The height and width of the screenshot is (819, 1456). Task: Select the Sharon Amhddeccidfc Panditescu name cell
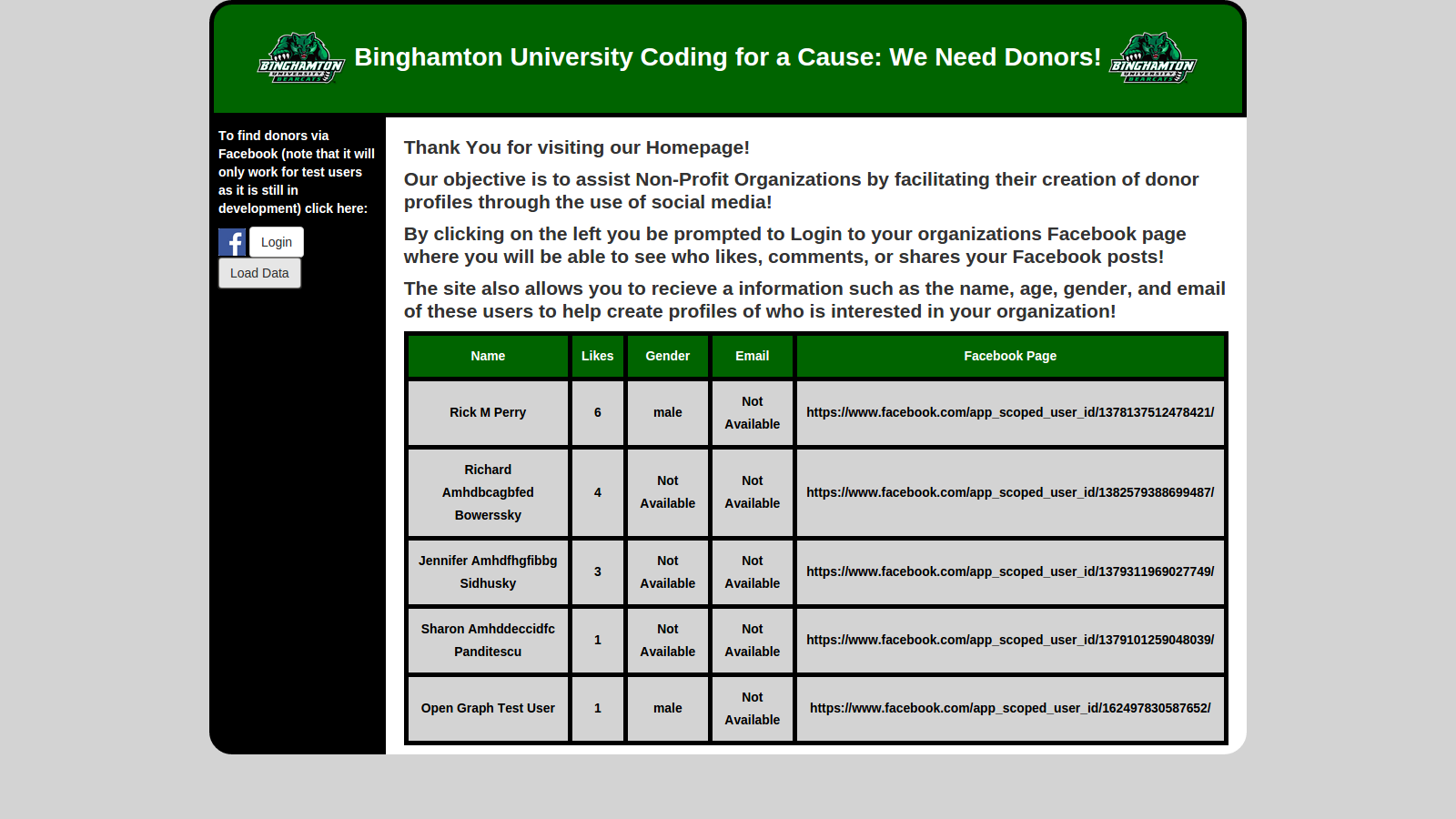click(488, 640)
